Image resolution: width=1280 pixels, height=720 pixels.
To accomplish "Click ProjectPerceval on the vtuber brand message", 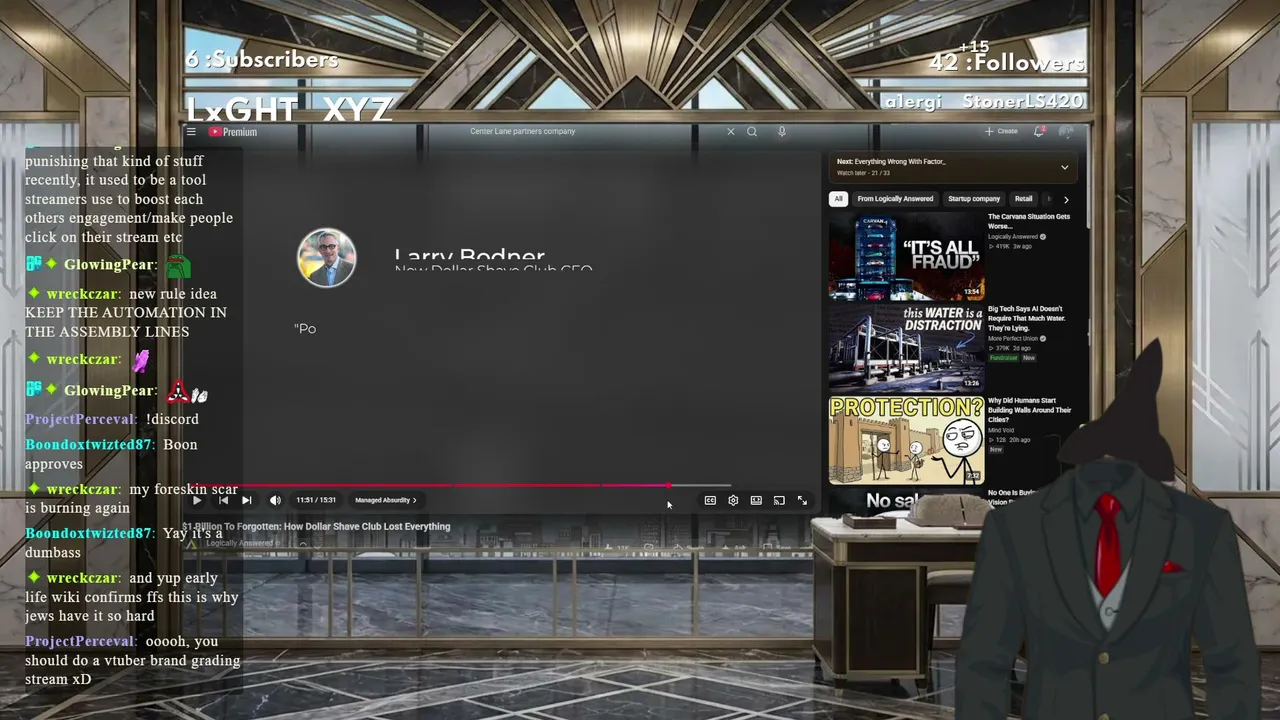I will (80, 641).
